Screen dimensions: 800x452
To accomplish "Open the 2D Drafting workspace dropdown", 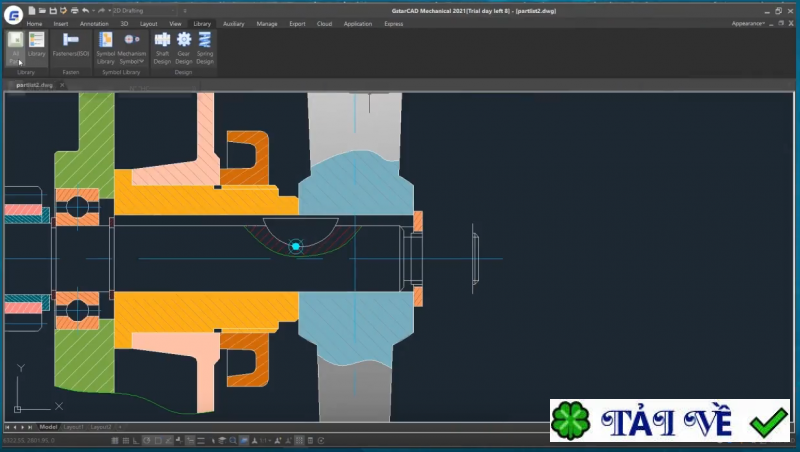I will [x=145, y=10].
